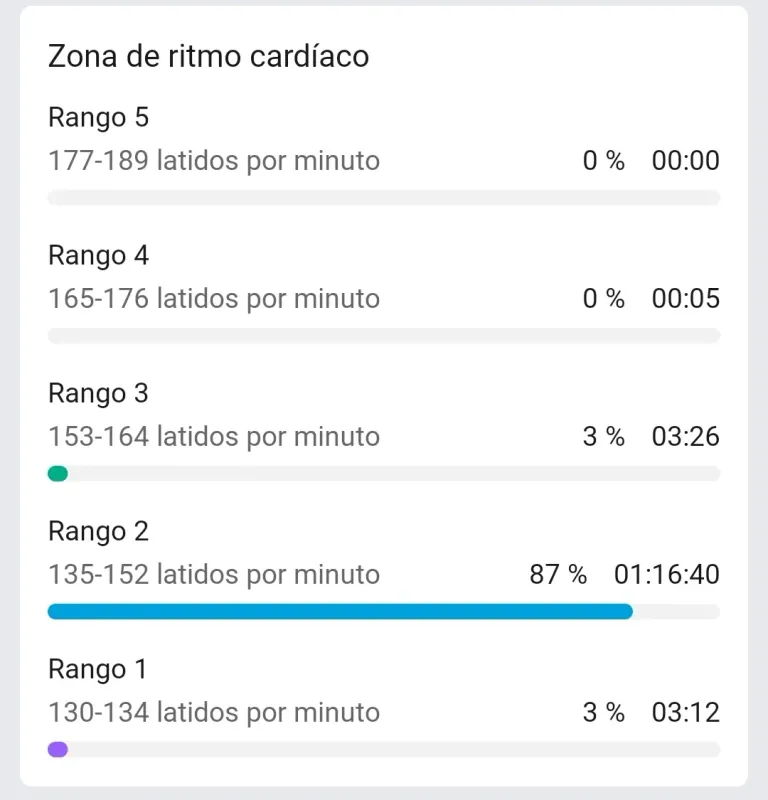This screenshot has height=800, width=768.
Task: Select the Rango 4 label
Action: [98, 255]
